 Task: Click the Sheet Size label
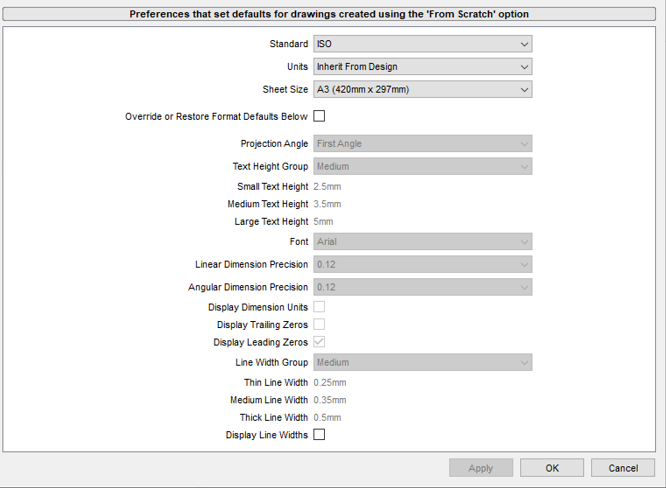285,90
